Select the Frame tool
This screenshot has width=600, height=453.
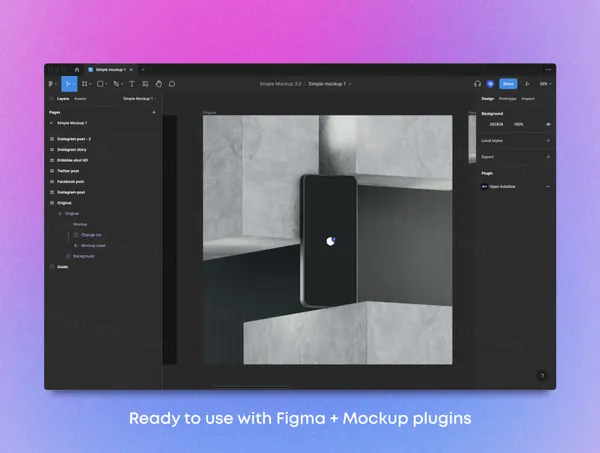coord(86,84)
